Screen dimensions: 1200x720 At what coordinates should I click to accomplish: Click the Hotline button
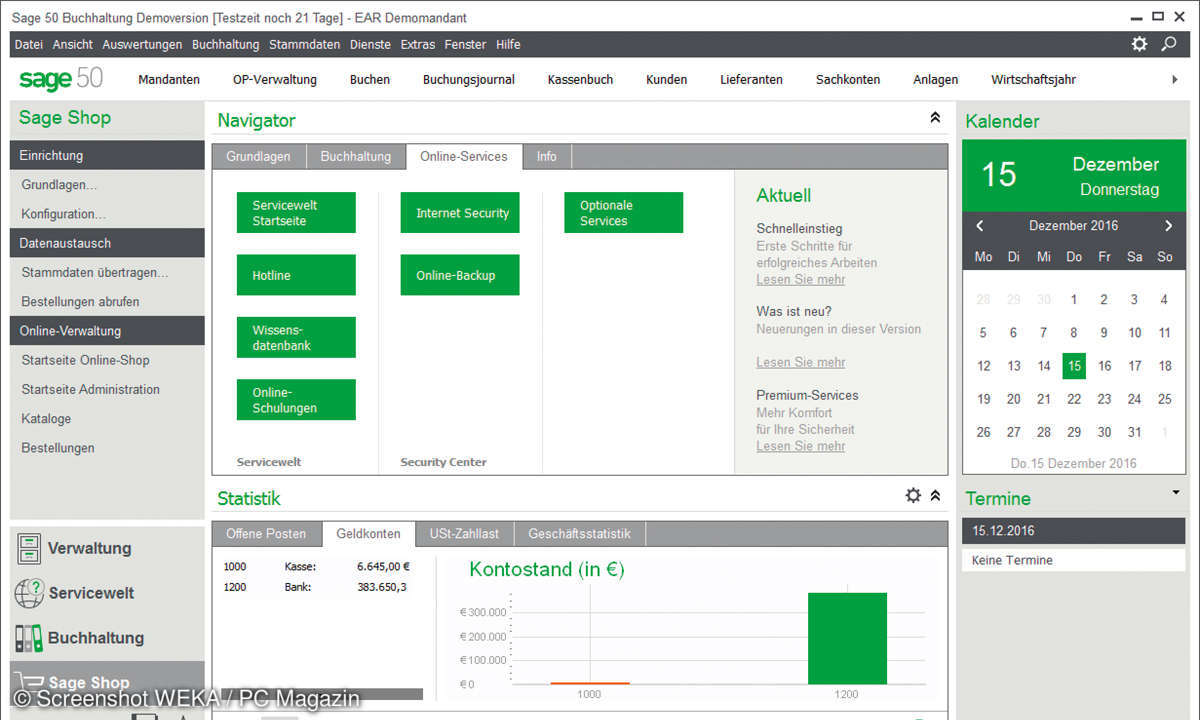click(296, 275)
